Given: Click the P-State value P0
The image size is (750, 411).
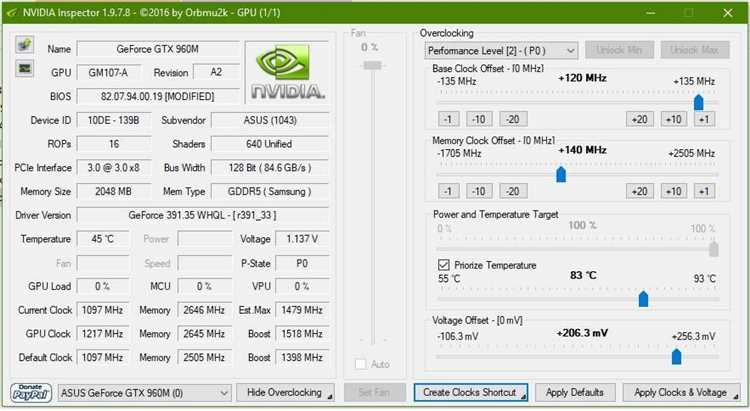Looking at the screenshot, I should (x=302, y=263).
